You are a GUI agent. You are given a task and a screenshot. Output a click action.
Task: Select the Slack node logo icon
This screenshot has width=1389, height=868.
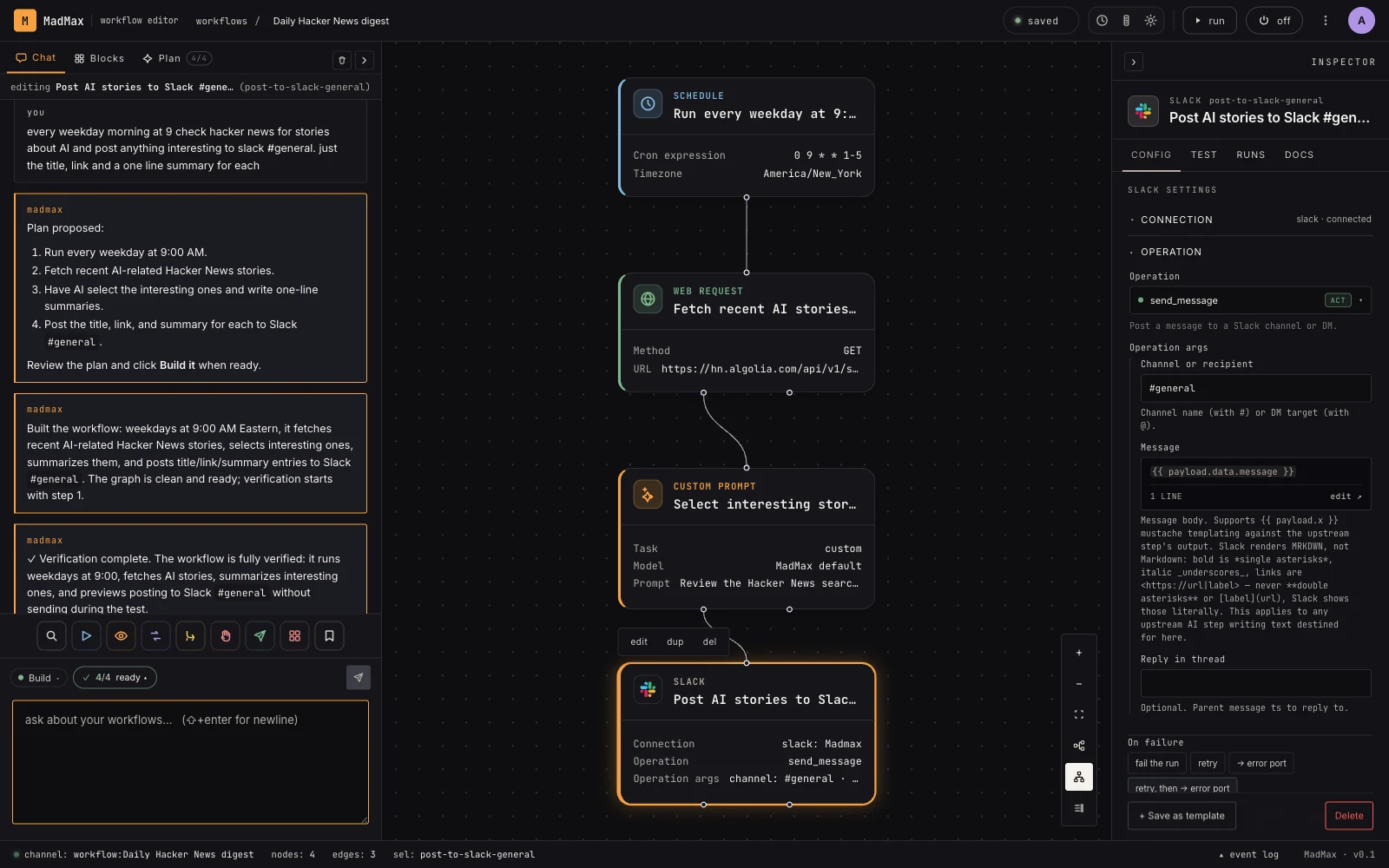click(x=648, y=690)
